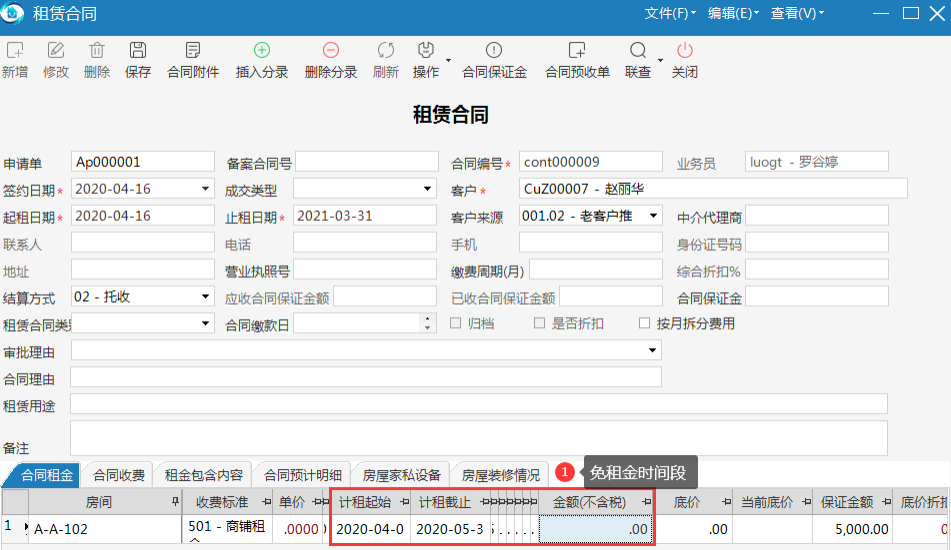Image resolution: width=951 pixels, height=550 pixels.
Task: Click the 缴费周期(月) input field
Action: (x=596, y=269)
